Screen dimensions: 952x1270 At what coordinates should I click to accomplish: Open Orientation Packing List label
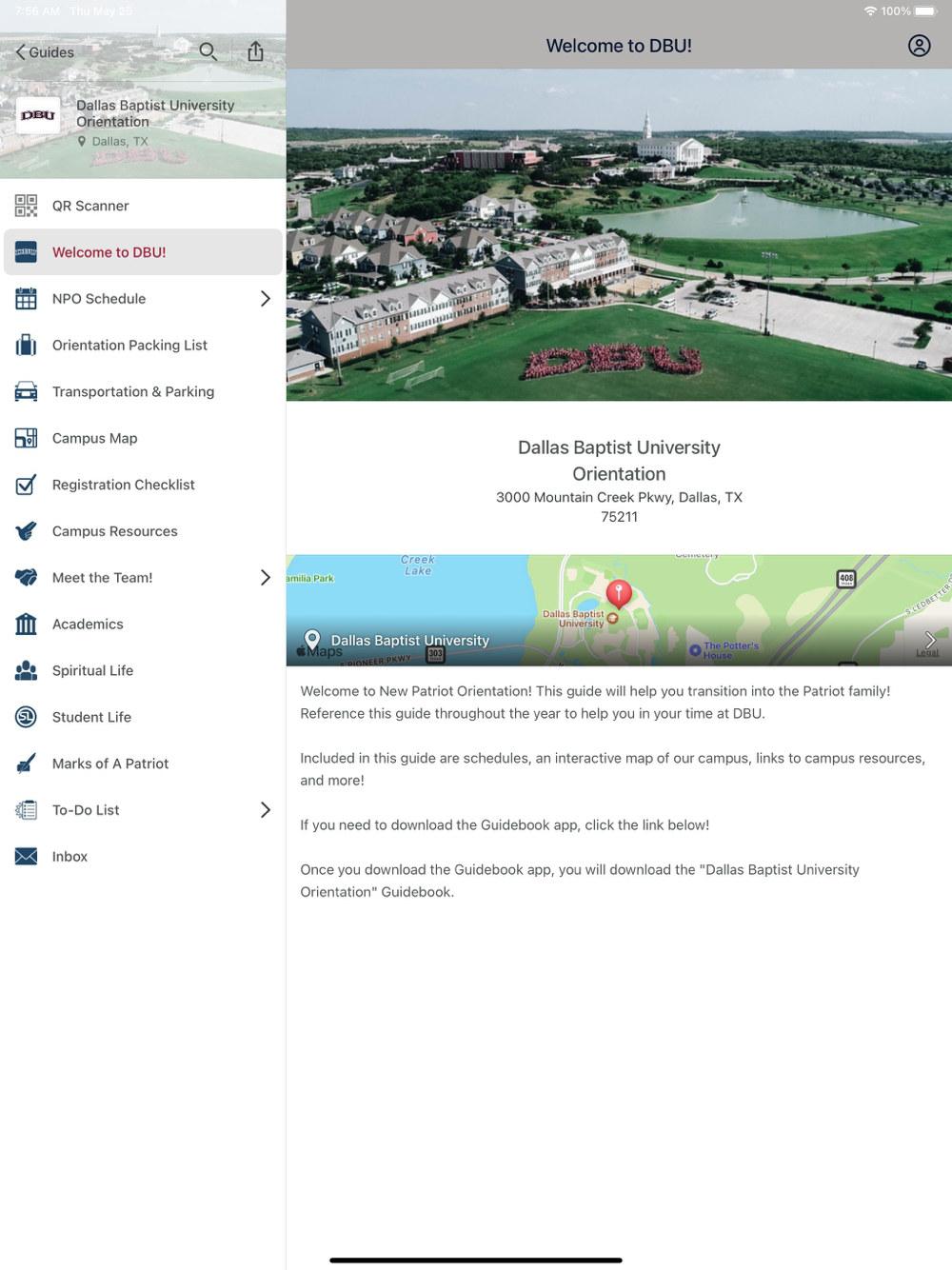coord(129,346)
